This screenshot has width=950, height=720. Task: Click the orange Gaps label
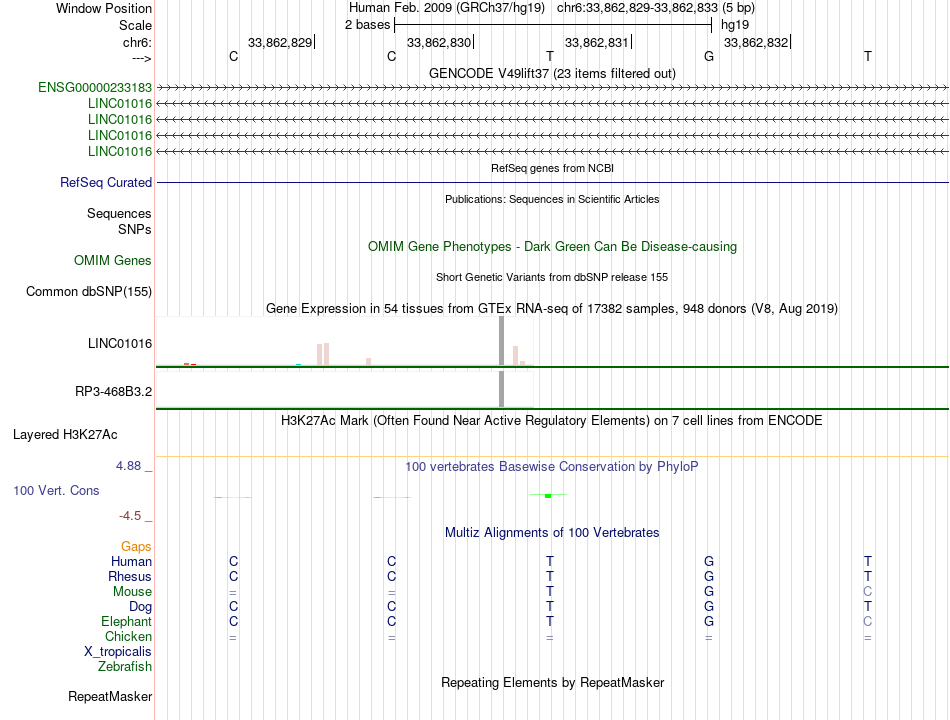coord(136,547)
